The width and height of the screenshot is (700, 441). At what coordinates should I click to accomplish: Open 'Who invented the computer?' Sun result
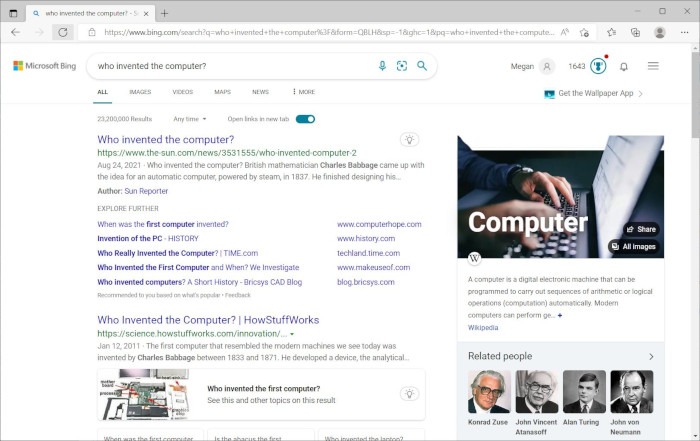coord(166,140)
